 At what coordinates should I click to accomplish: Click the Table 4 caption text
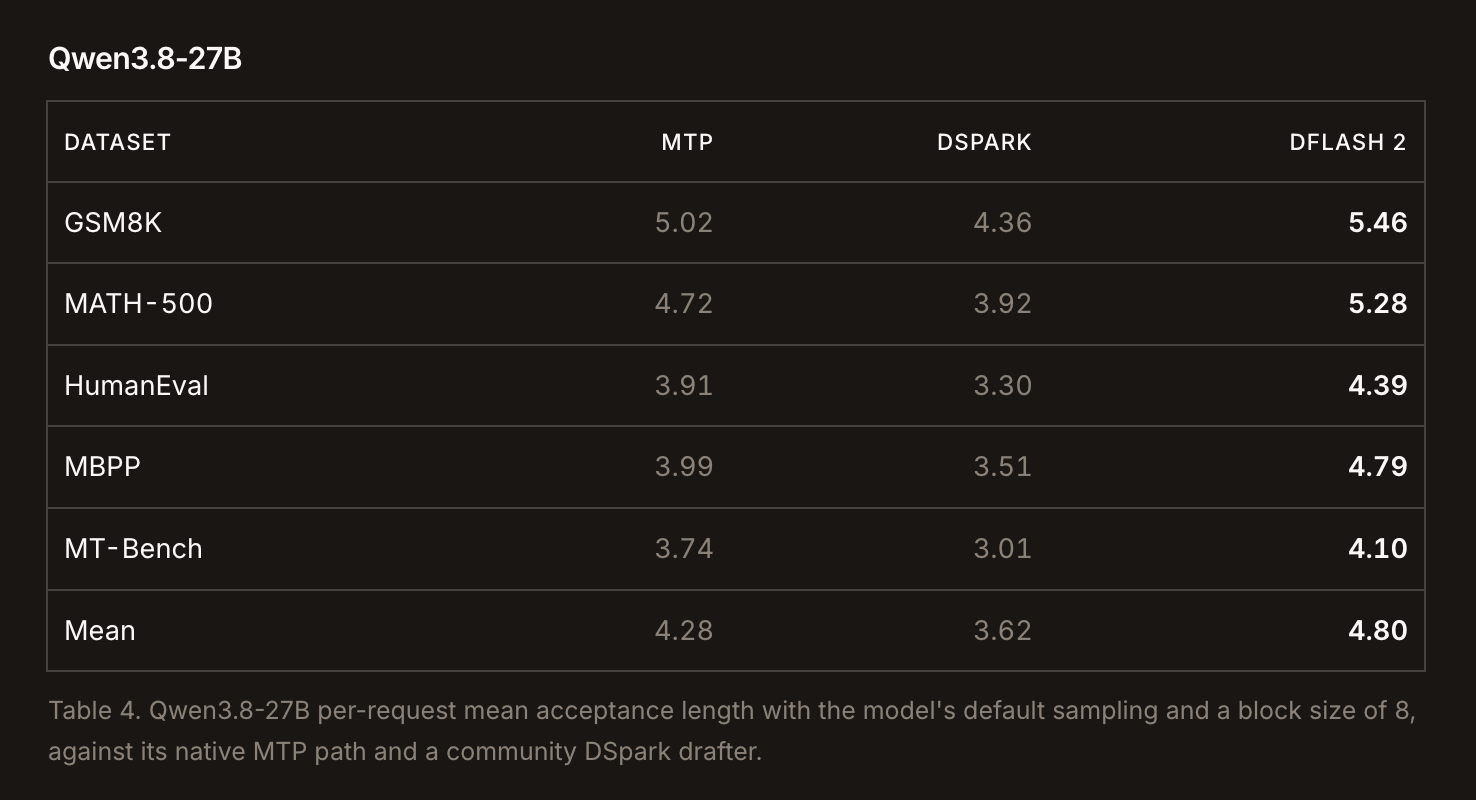click(732, 731)
